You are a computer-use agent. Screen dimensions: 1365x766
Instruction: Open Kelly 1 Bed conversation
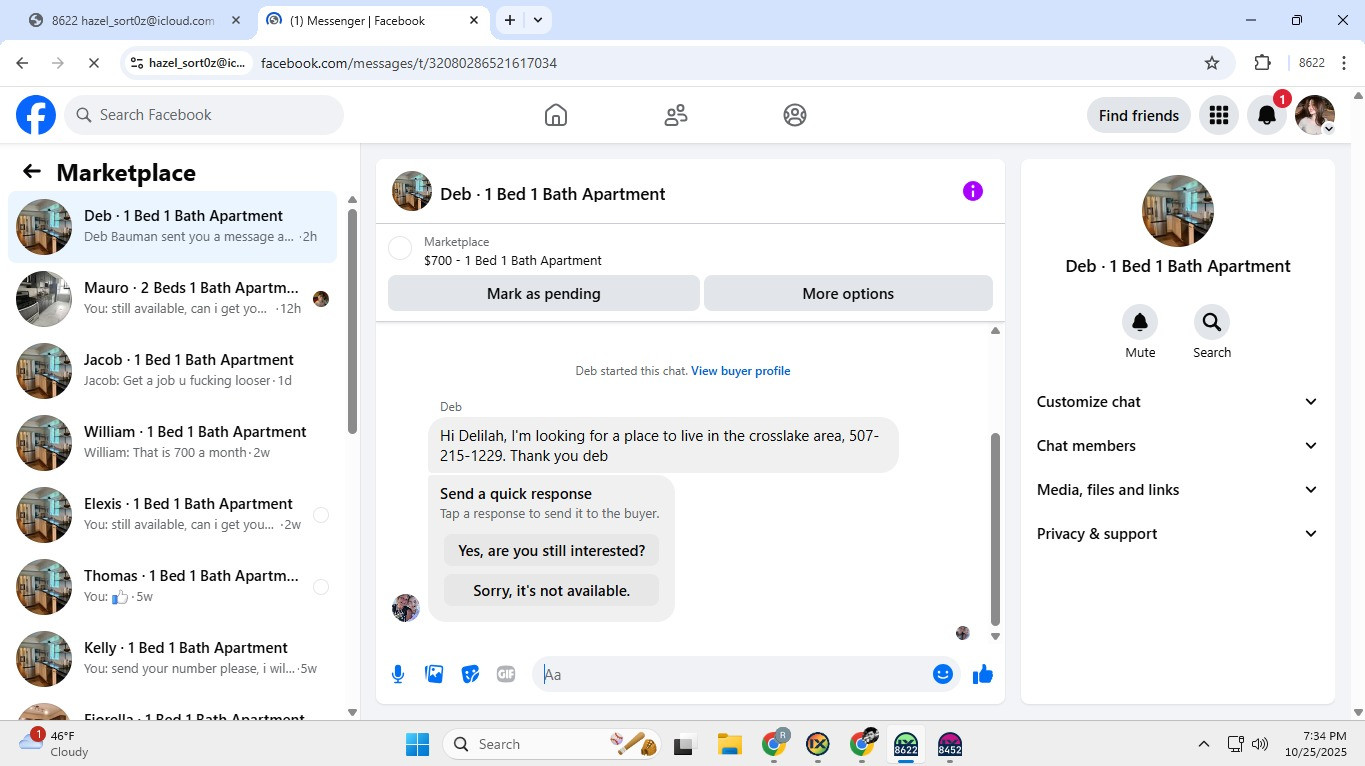point(172,659)
